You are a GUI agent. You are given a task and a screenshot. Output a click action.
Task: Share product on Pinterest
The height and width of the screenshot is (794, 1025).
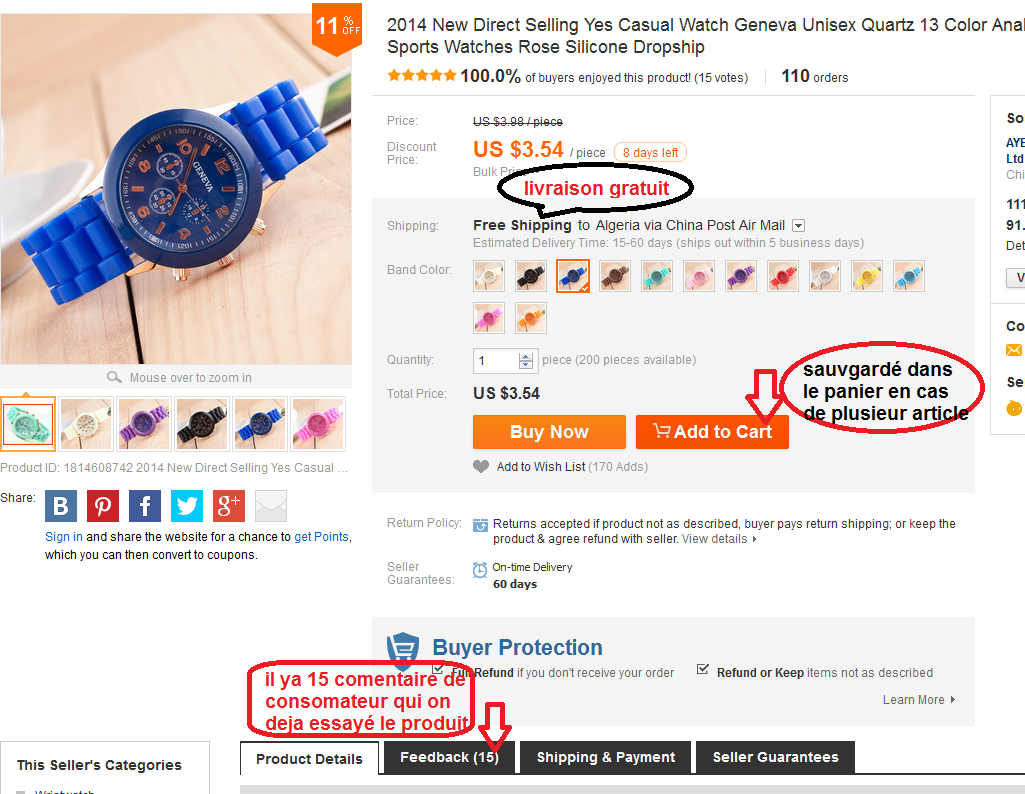(103, 506)
